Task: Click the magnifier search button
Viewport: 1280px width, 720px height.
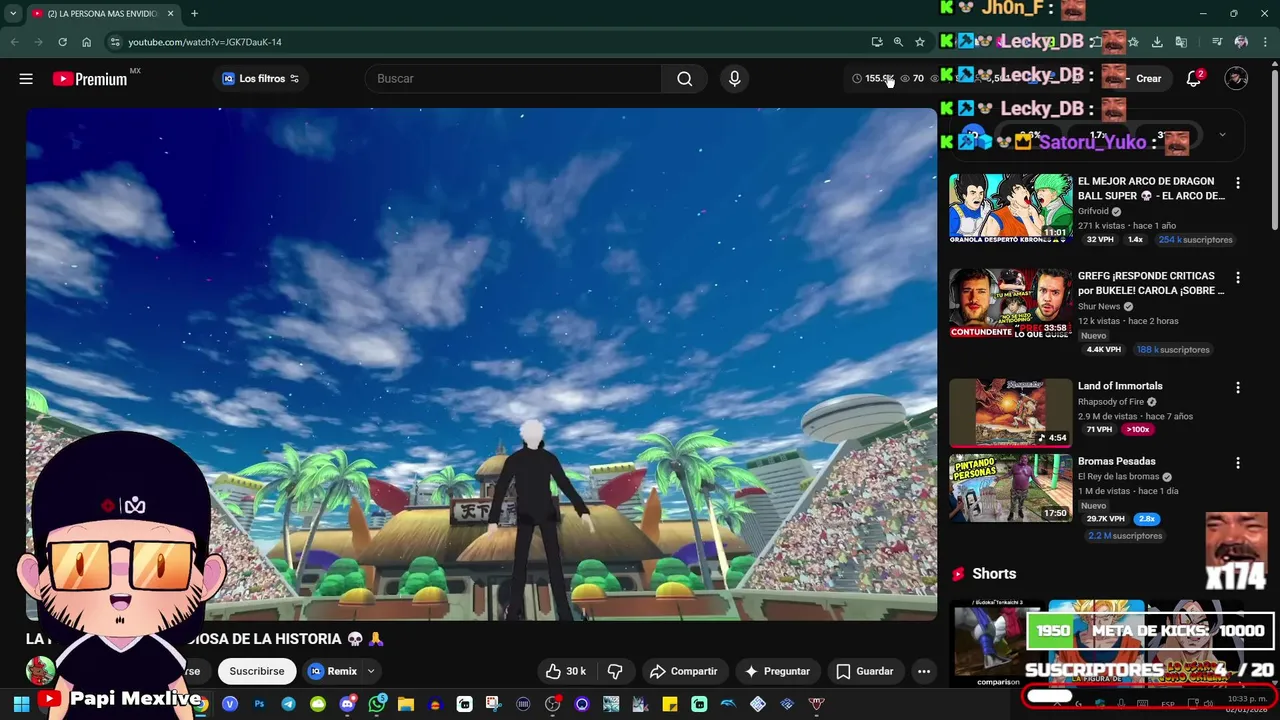Action: coord(684,79)
